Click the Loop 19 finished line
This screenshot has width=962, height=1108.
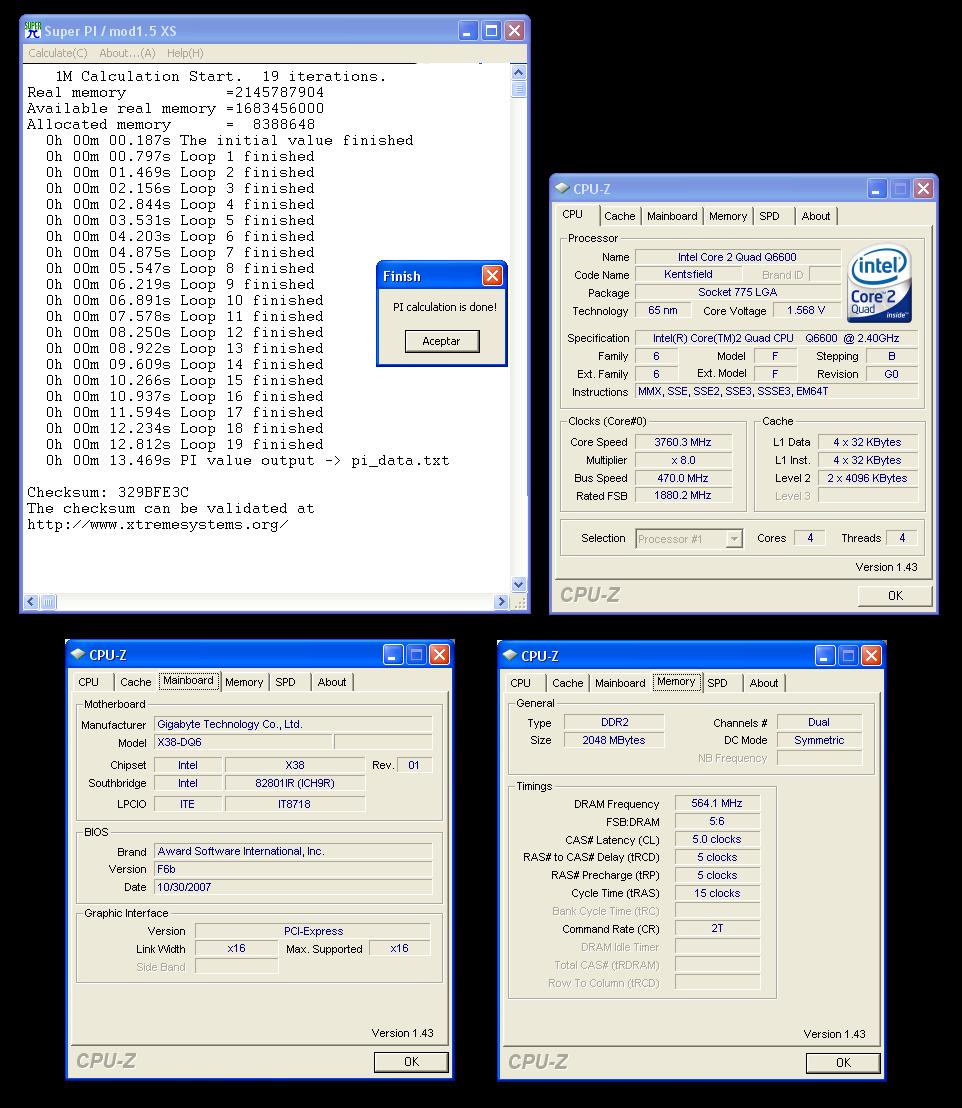[x=184, y=444]
